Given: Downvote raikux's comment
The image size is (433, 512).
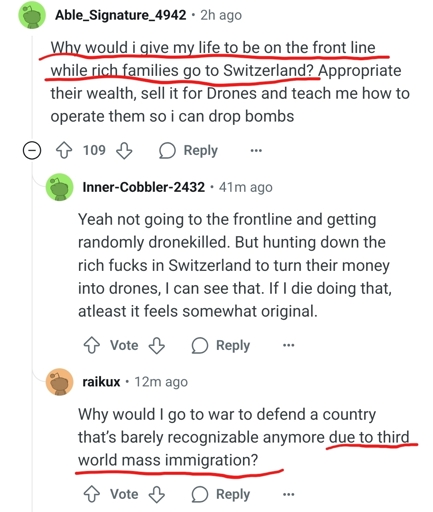Looking at the screenshot, I should [157, 494].
